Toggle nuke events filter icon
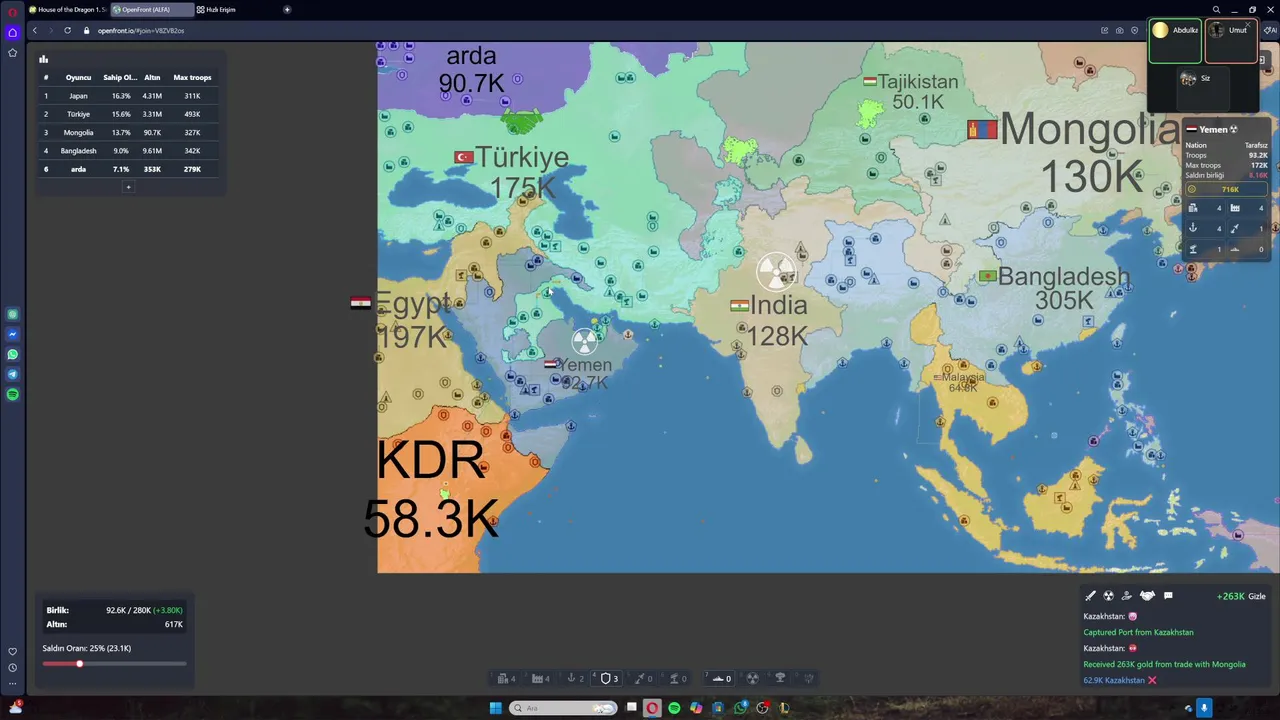The width and height of the screenshot is (1280, 720). 1108,596
